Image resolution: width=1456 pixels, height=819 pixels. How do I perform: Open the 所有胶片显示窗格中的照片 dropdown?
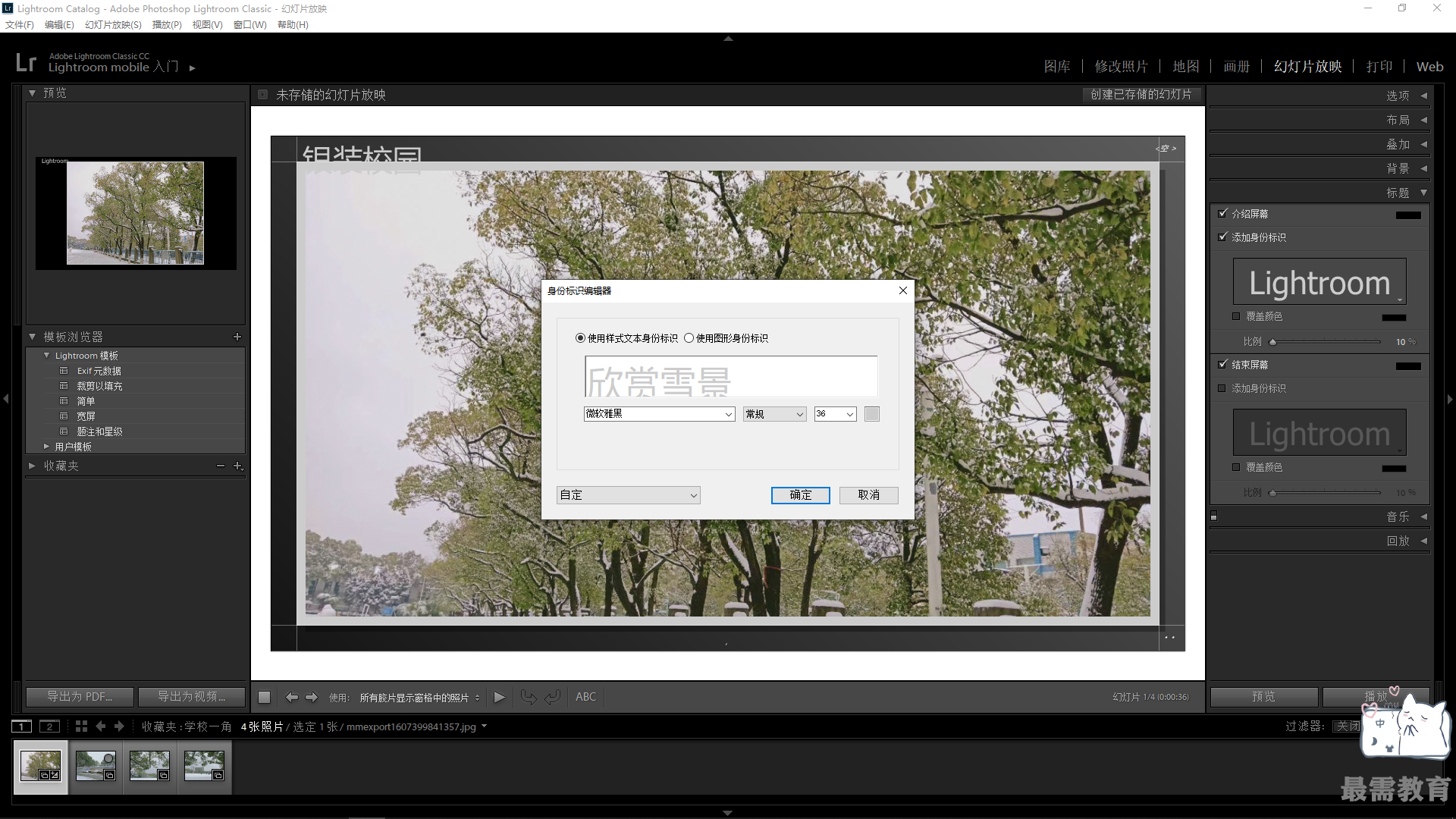tap(419, 698)
